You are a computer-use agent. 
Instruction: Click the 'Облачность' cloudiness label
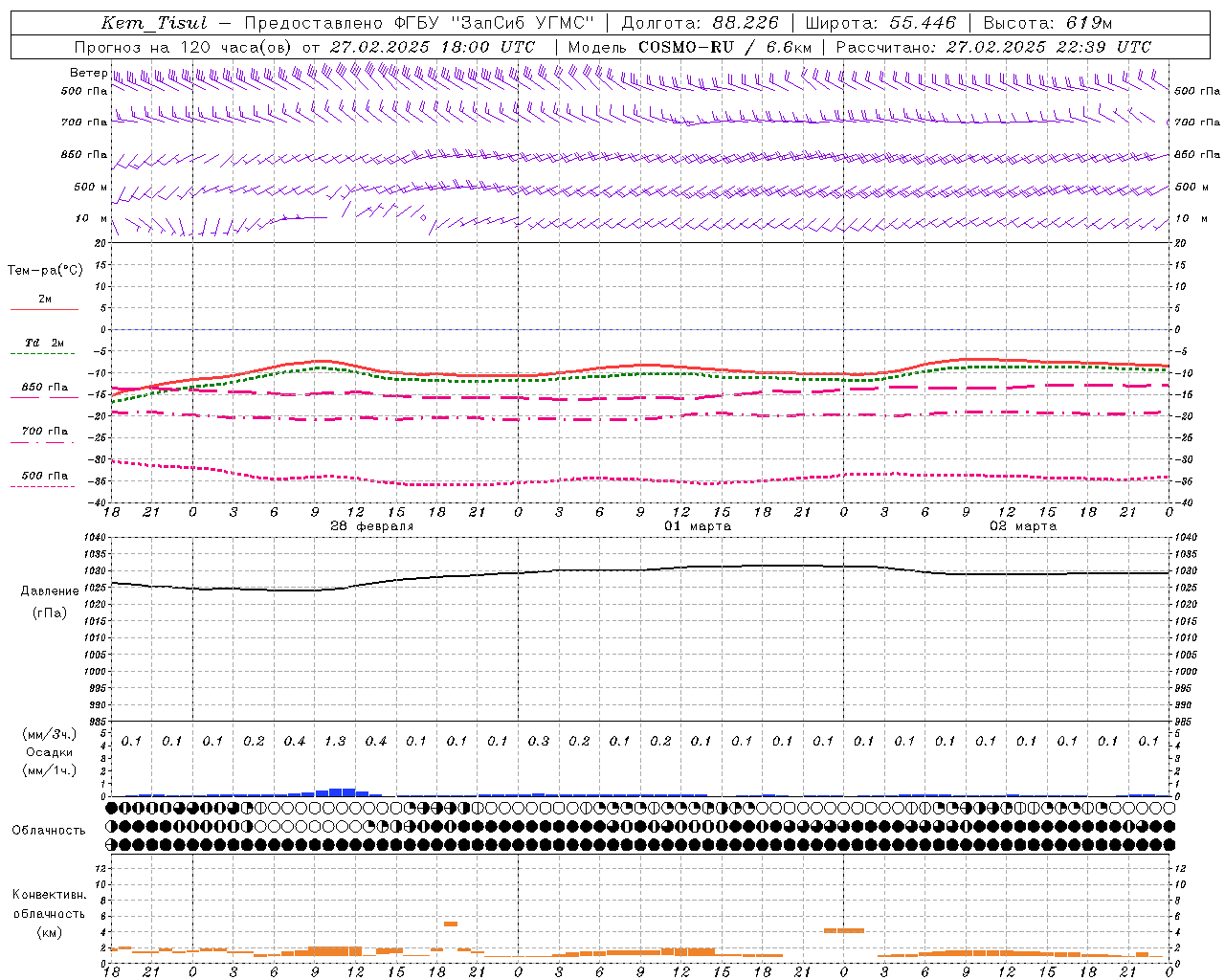point(49,830)
